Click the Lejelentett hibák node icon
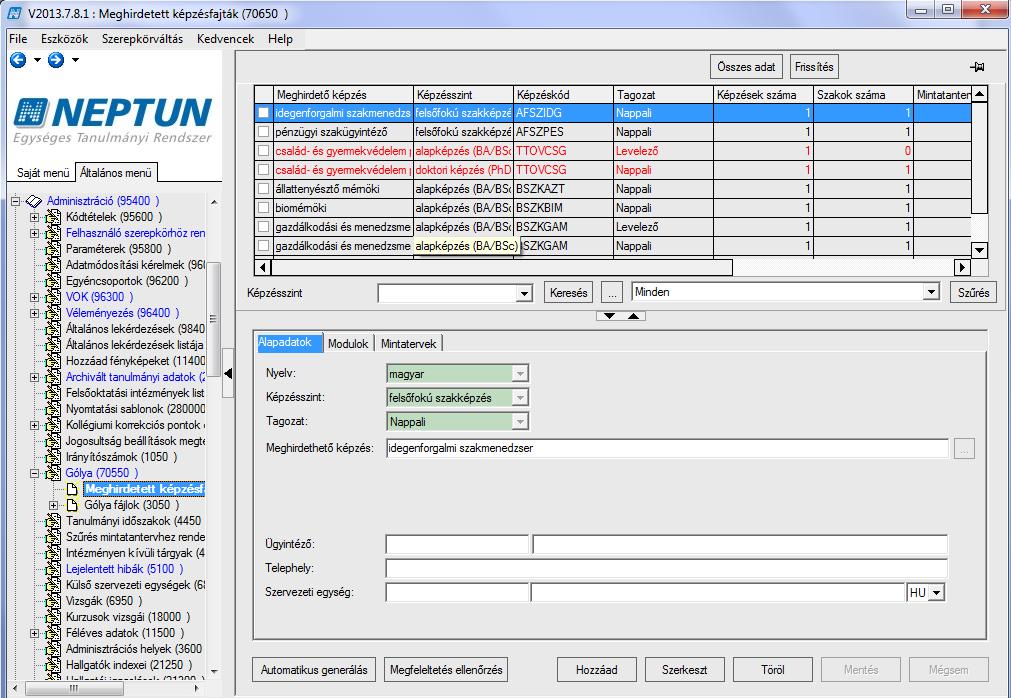This screenshot has height=698, width=1011. pos(54,569)
